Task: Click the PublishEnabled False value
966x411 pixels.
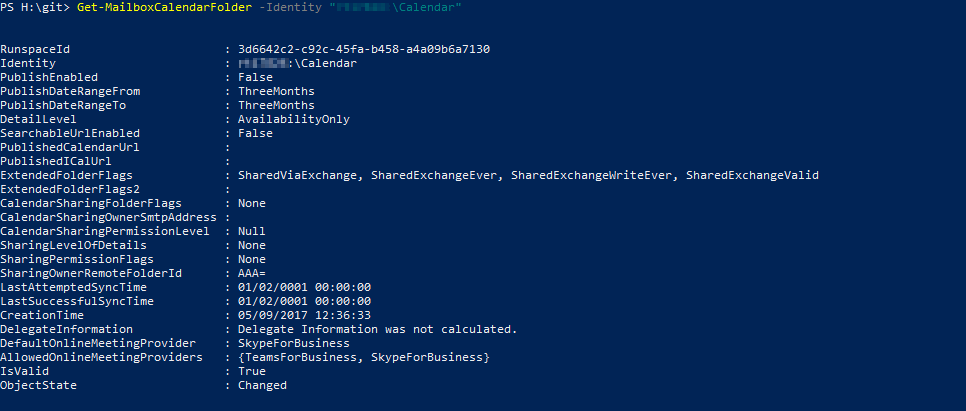Action: [x=255, y=77]
